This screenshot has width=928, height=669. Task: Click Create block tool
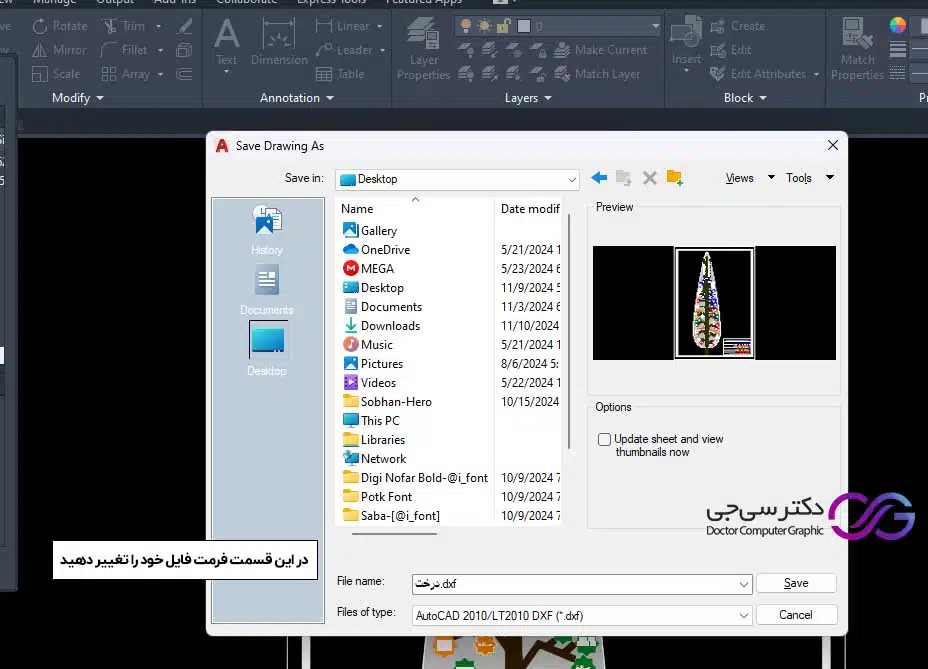(x=738, y=26)
